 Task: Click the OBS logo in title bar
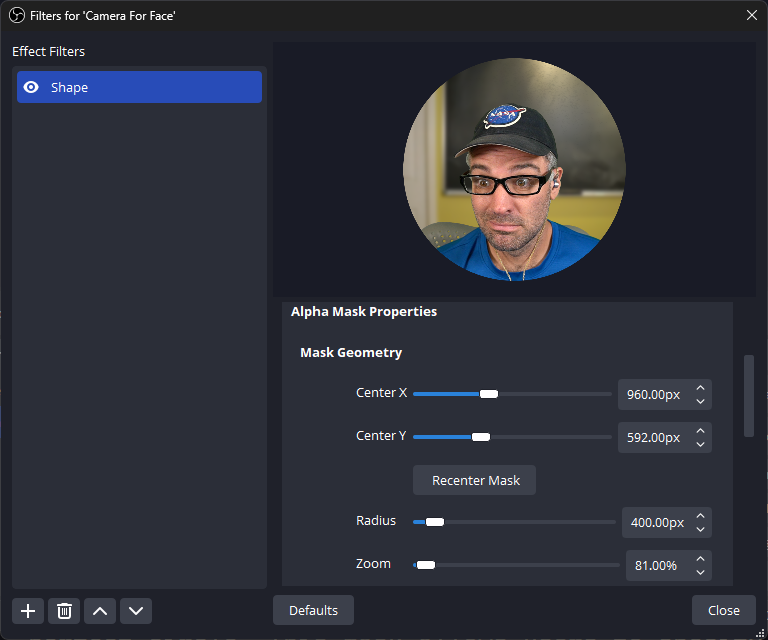15,14
